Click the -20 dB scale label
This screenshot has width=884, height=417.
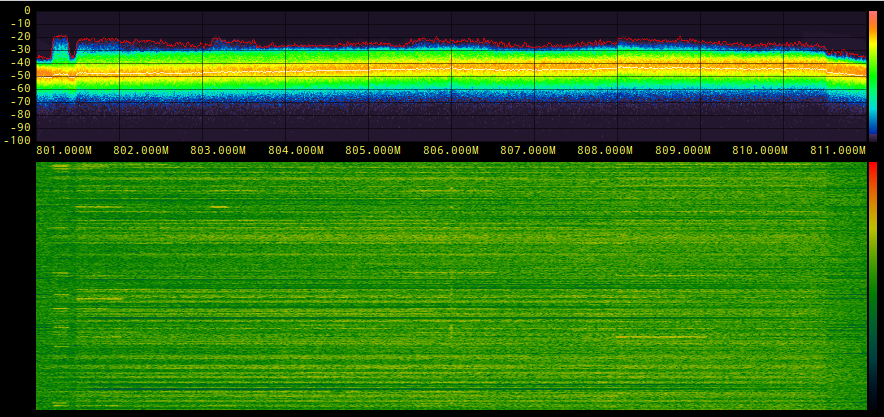point(21,36)
